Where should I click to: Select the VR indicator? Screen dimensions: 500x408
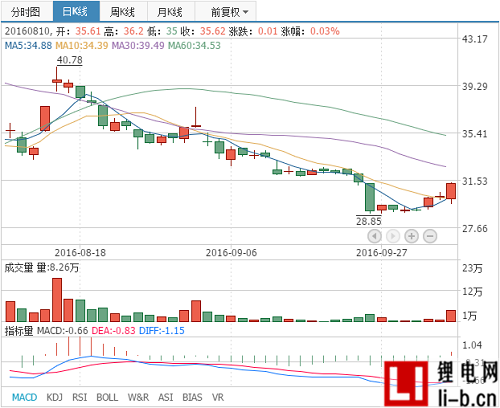[218, 397]
